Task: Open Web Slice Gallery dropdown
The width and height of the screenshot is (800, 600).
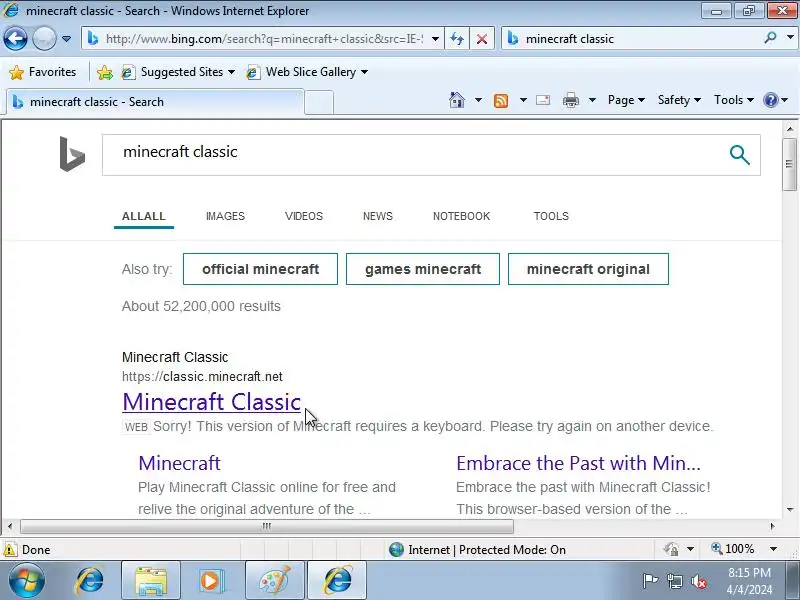Action: click(307, 72)
